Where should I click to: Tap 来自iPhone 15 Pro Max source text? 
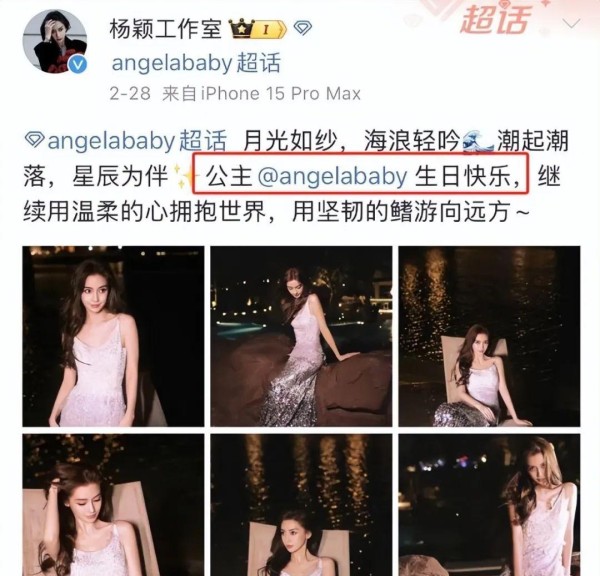pos(261,94)
